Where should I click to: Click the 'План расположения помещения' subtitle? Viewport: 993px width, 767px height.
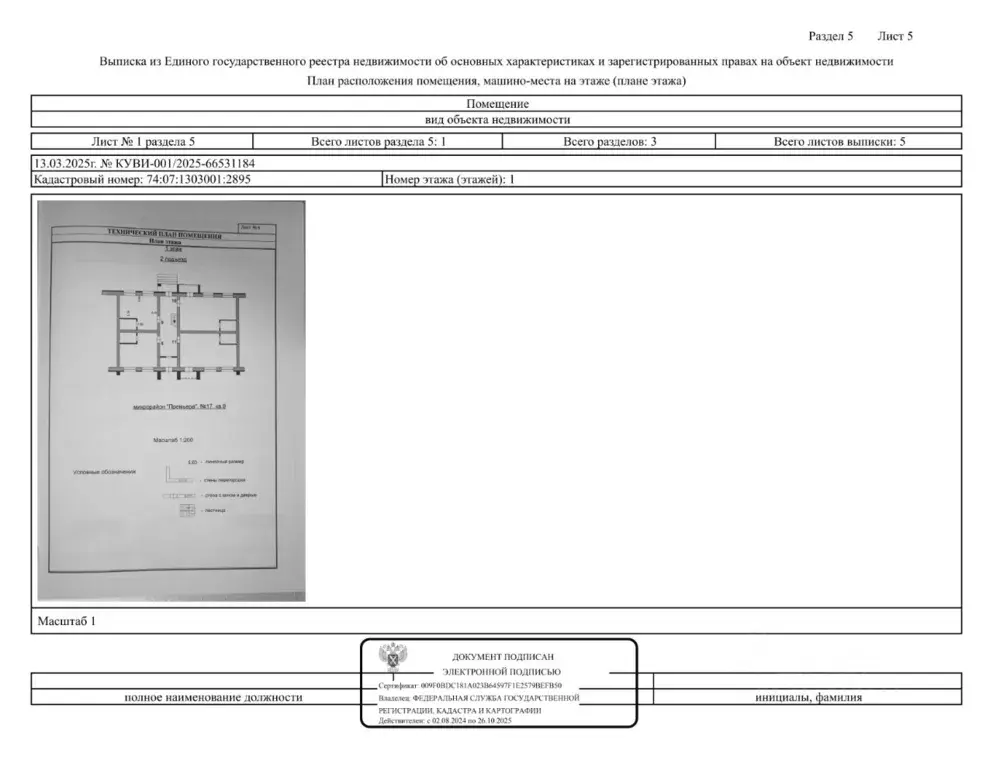[x=496, y=80]
